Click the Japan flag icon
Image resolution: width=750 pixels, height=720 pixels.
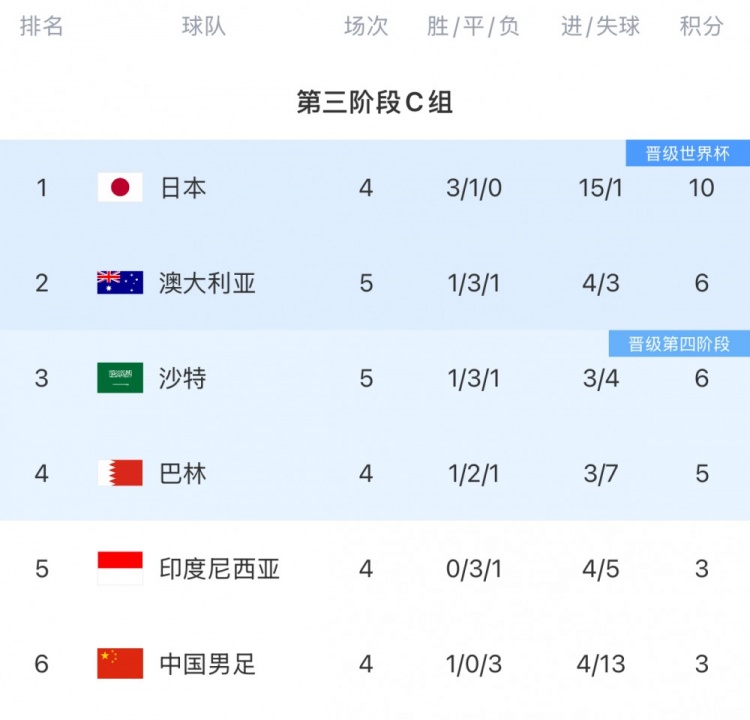click(120, 187)
